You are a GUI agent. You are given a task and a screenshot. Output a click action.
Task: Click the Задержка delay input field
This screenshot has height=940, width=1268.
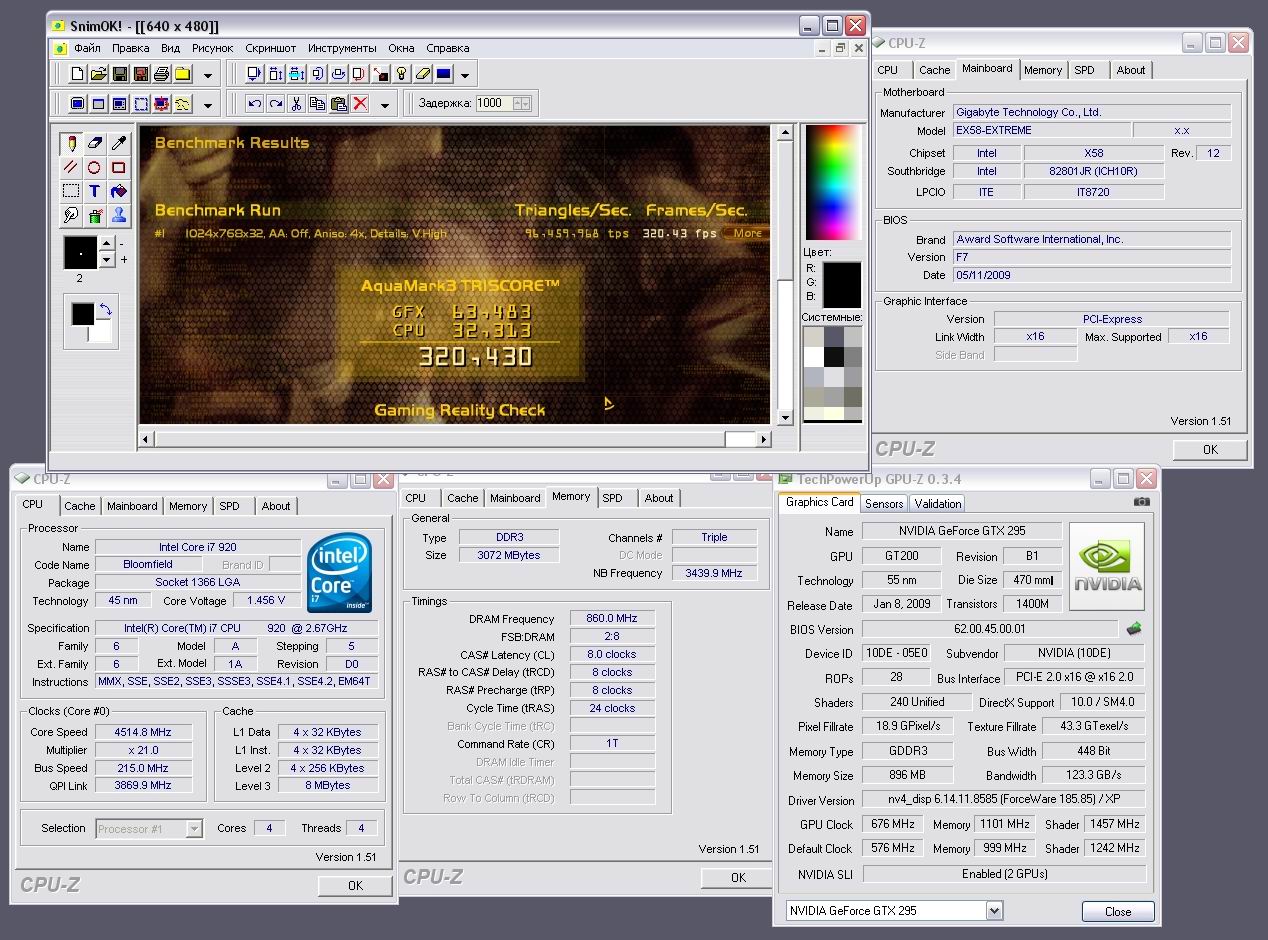click(x=494, y=102)
